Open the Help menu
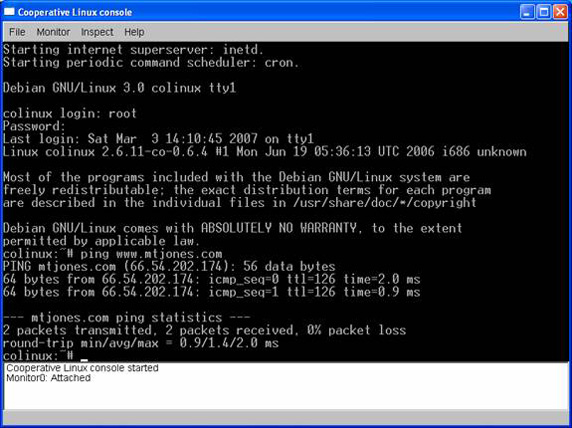572x428 pixels. (x=134, y=32)
